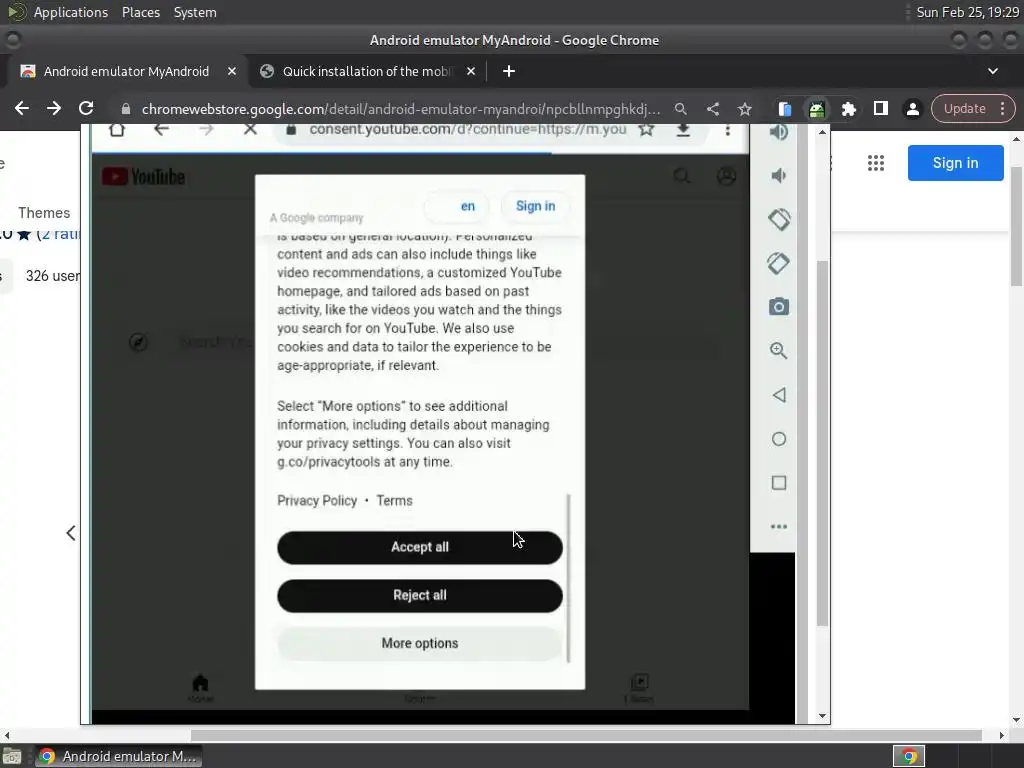Reload the Chrome page
The width and height of the screenshot is (1024, 768).
tap(86, 108)
